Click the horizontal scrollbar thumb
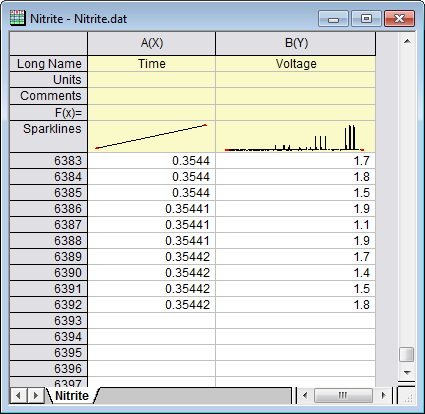Viewport: 425px width, 414px height. (x=343, y=396)
